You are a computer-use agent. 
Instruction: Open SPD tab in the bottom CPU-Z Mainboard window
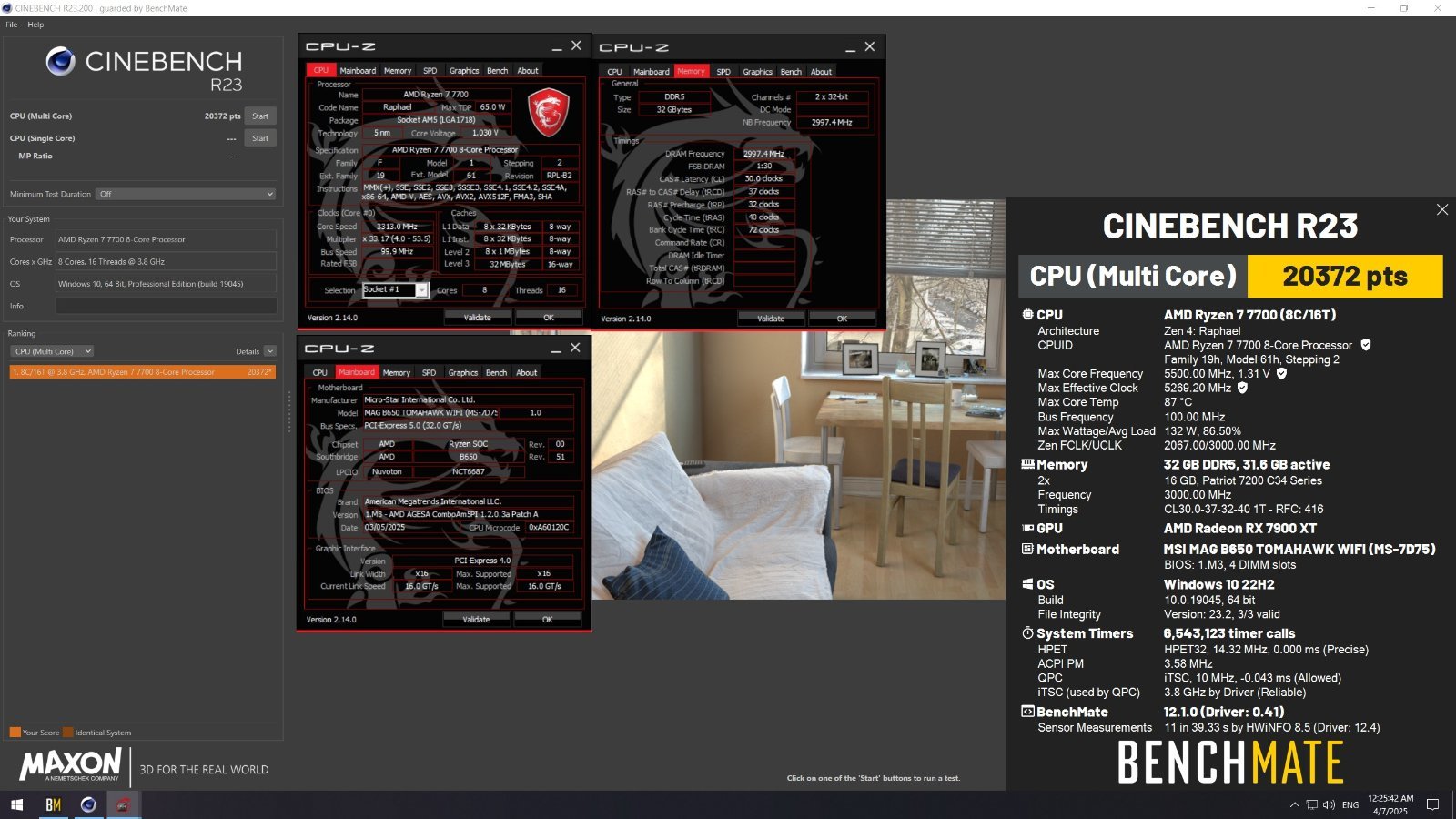click(x=429, y=373)
